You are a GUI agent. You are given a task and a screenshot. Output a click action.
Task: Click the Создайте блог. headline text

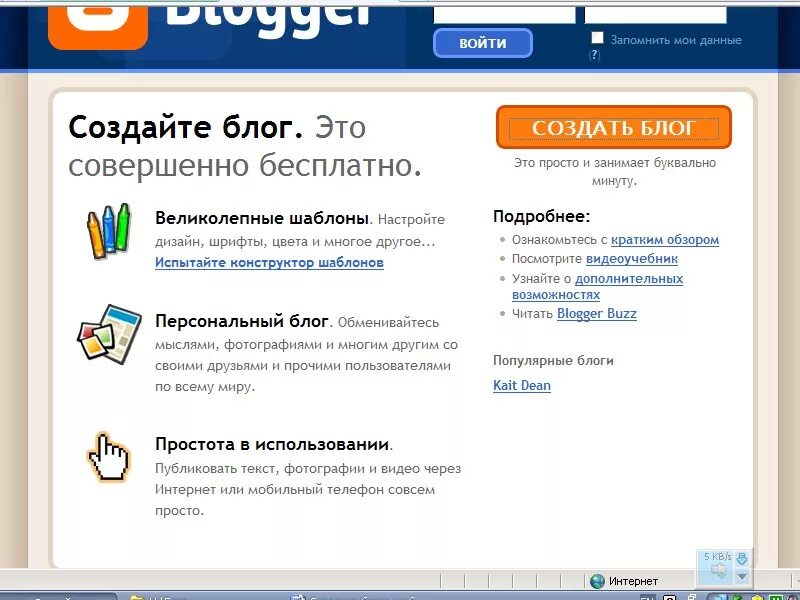click(x=186, y=127)
